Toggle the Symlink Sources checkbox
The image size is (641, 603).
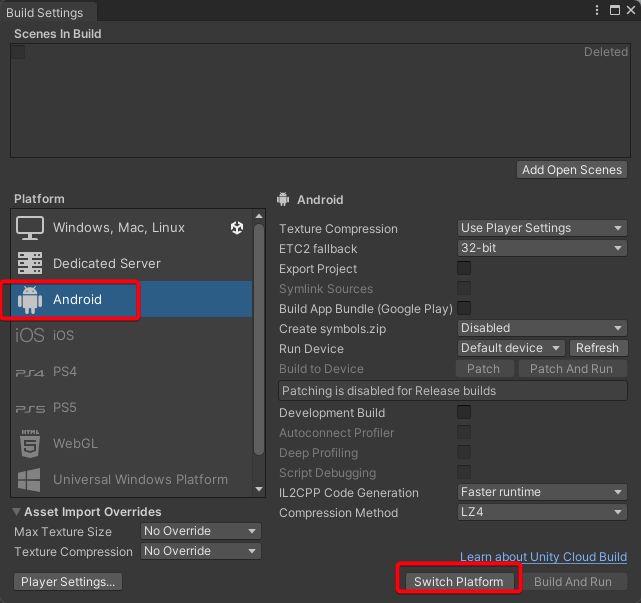(x=464, y=288)
